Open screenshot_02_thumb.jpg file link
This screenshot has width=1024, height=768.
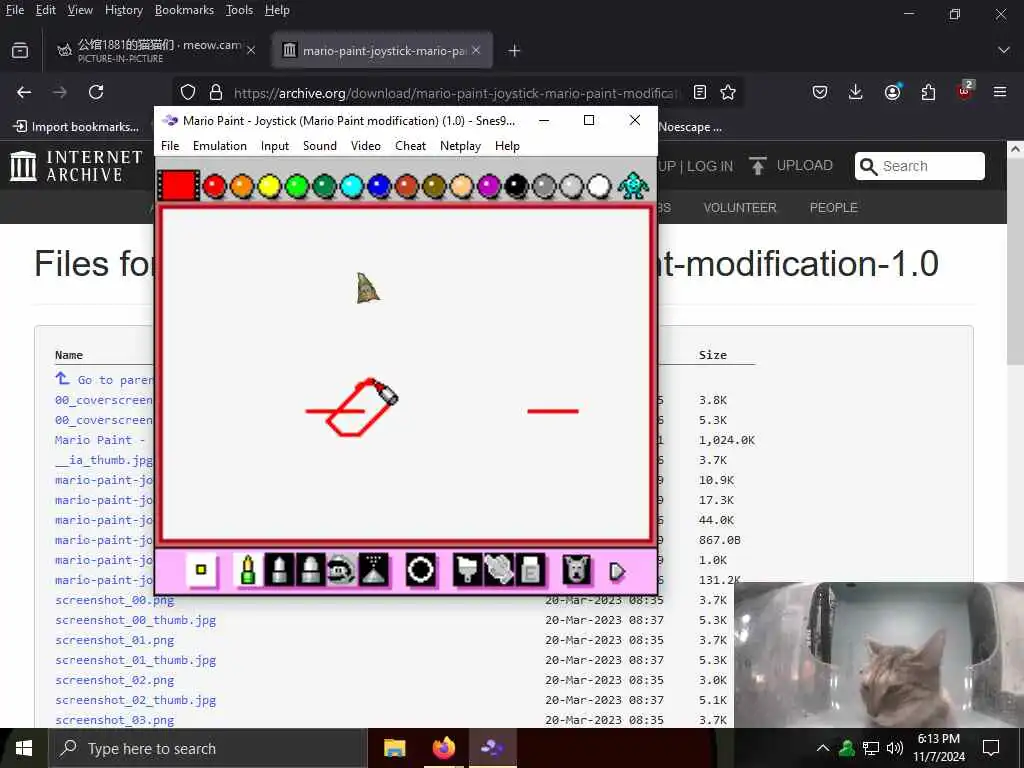pyautogui.click(x=135, y=700)
